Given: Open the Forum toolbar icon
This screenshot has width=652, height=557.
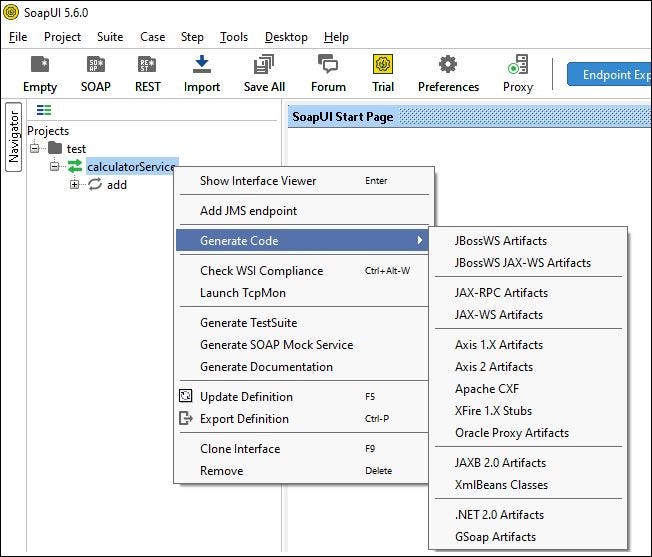Looking at the screenshot, I should [328, 64].
